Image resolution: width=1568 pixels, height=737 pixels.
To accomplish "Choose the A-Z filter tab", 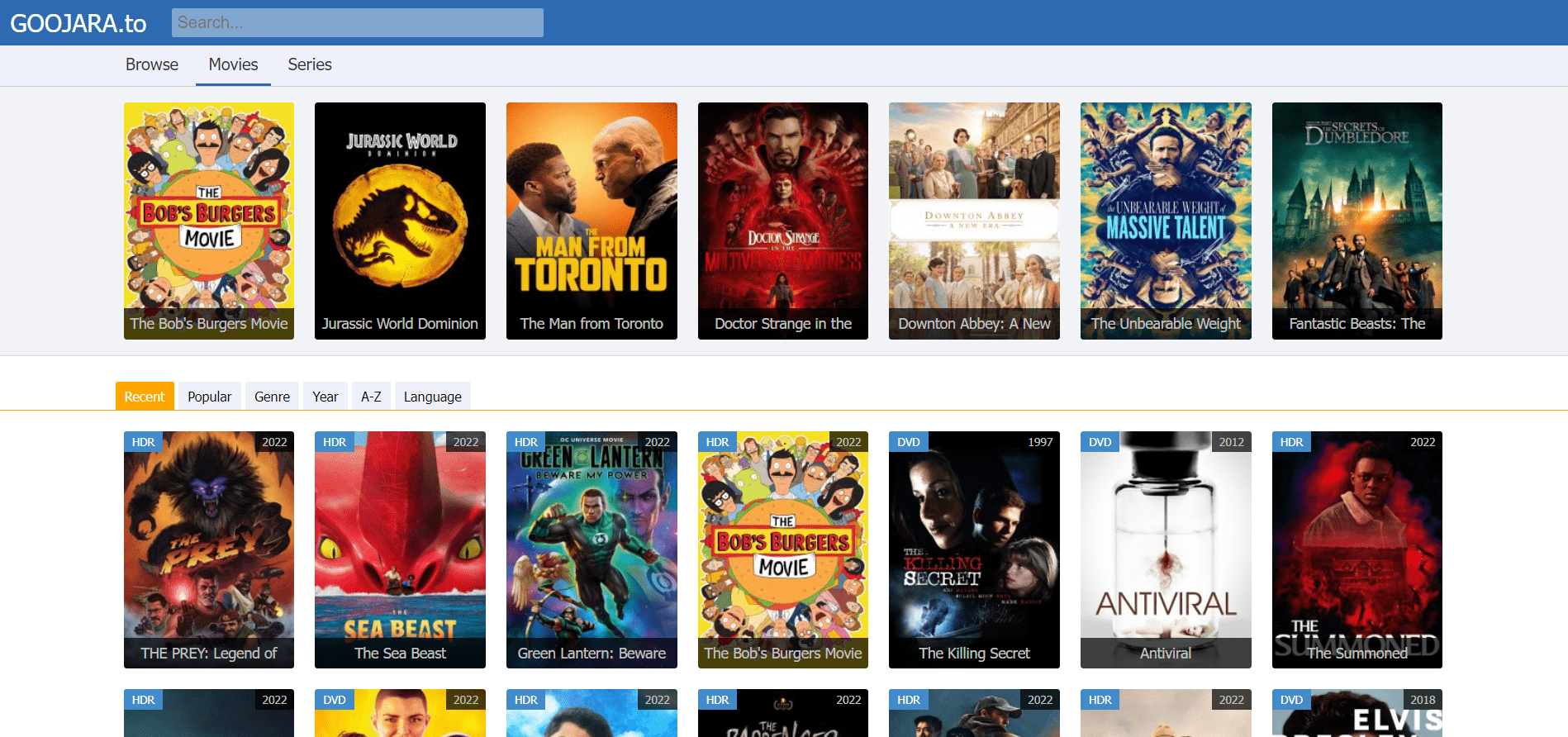I will (371, 397).
